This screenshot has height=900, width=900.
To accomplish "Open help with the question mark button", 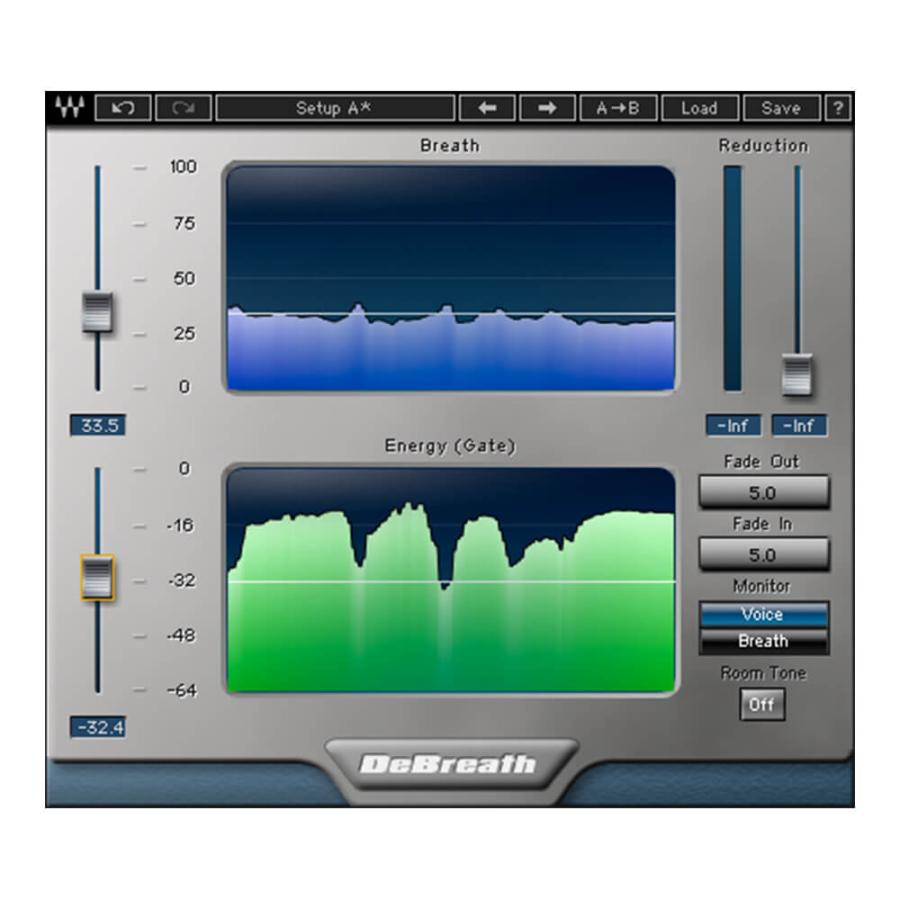I will pyautogui.click(x=838, y=108).
